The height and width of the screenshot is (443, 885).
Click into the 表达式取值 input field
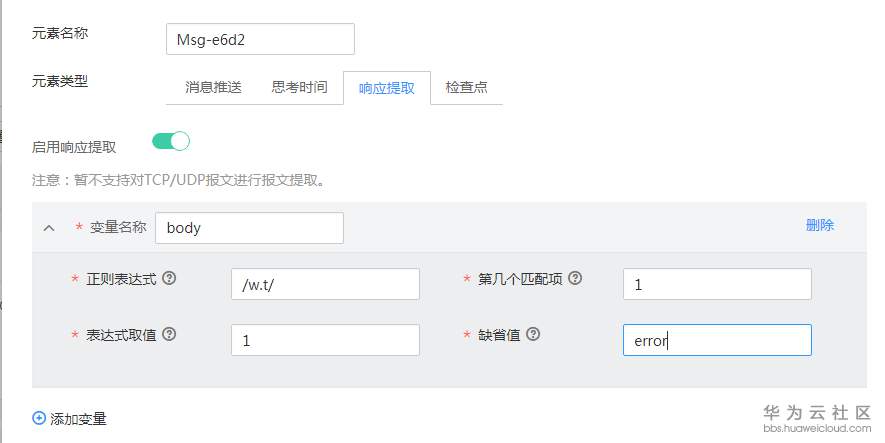pyautogui.click(x=324, y=340)
